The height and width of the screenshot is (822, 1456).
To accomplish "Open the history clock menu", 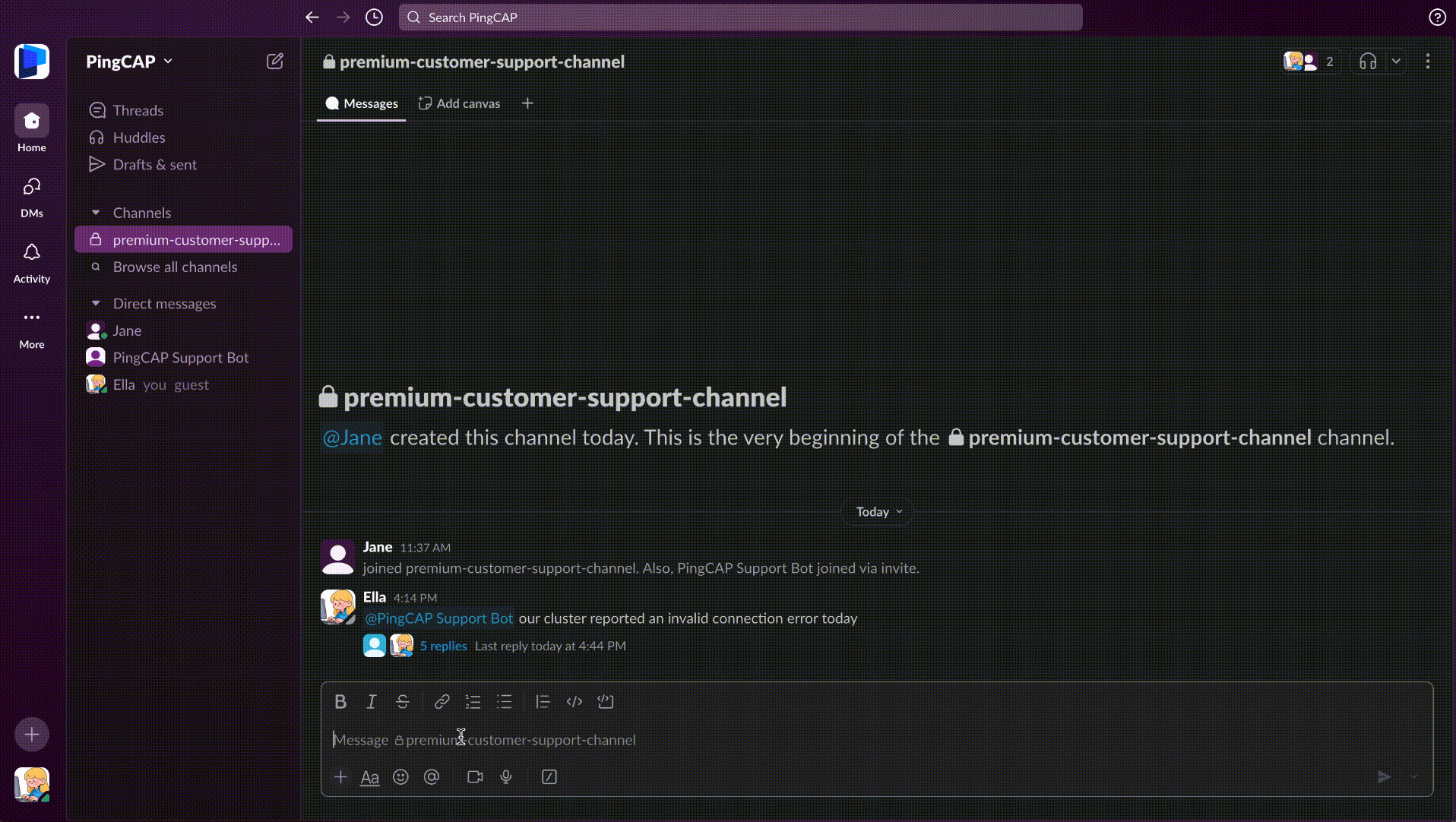I will (374, 17).
